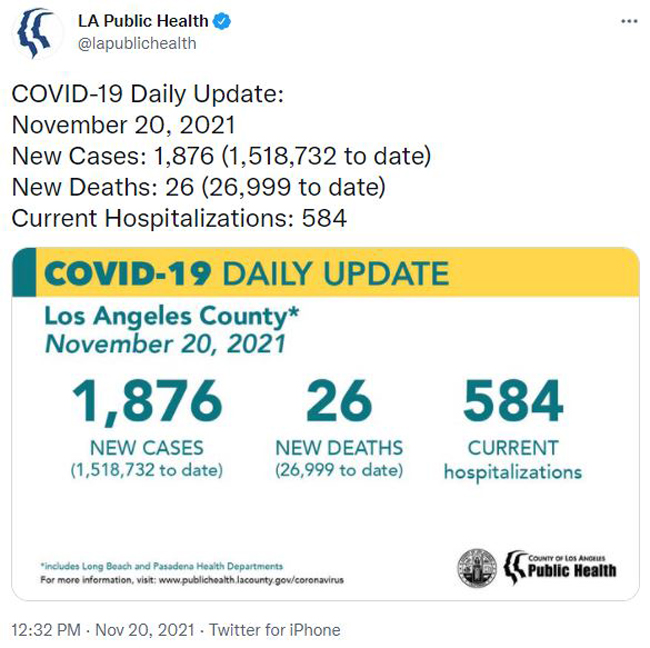Screen dimensions: 650x648
Task: Open the @lapublichealth handle link
Action: [137, 44]
